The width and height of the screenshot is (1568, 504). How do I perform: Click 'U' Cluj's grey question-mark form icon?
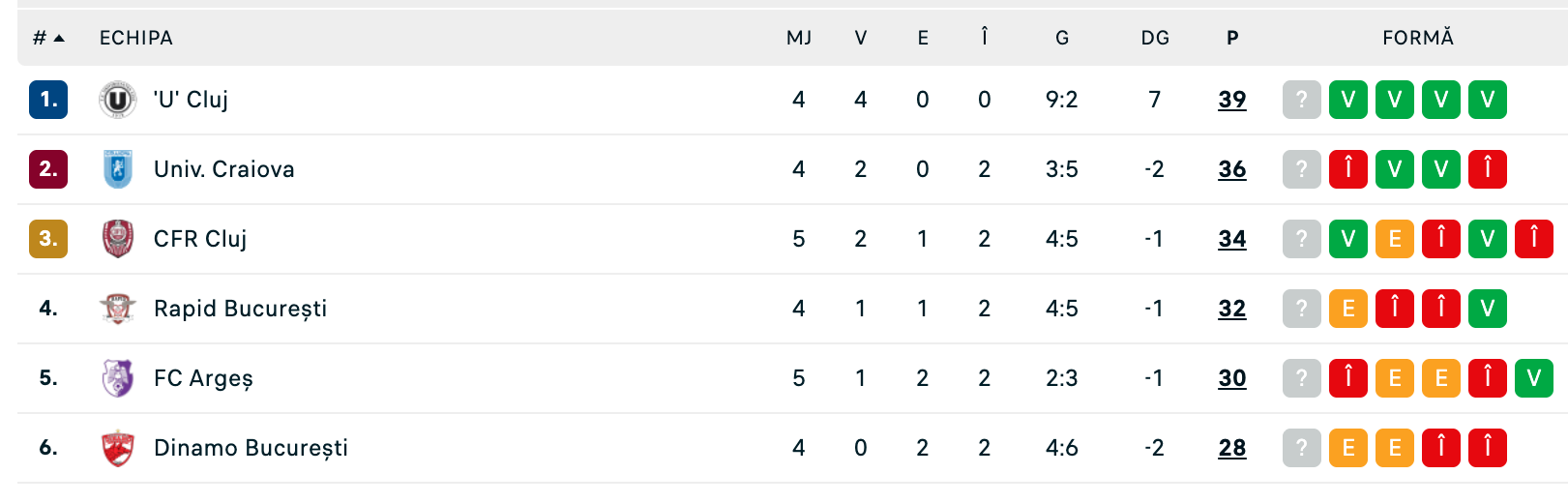[1301, 100]
